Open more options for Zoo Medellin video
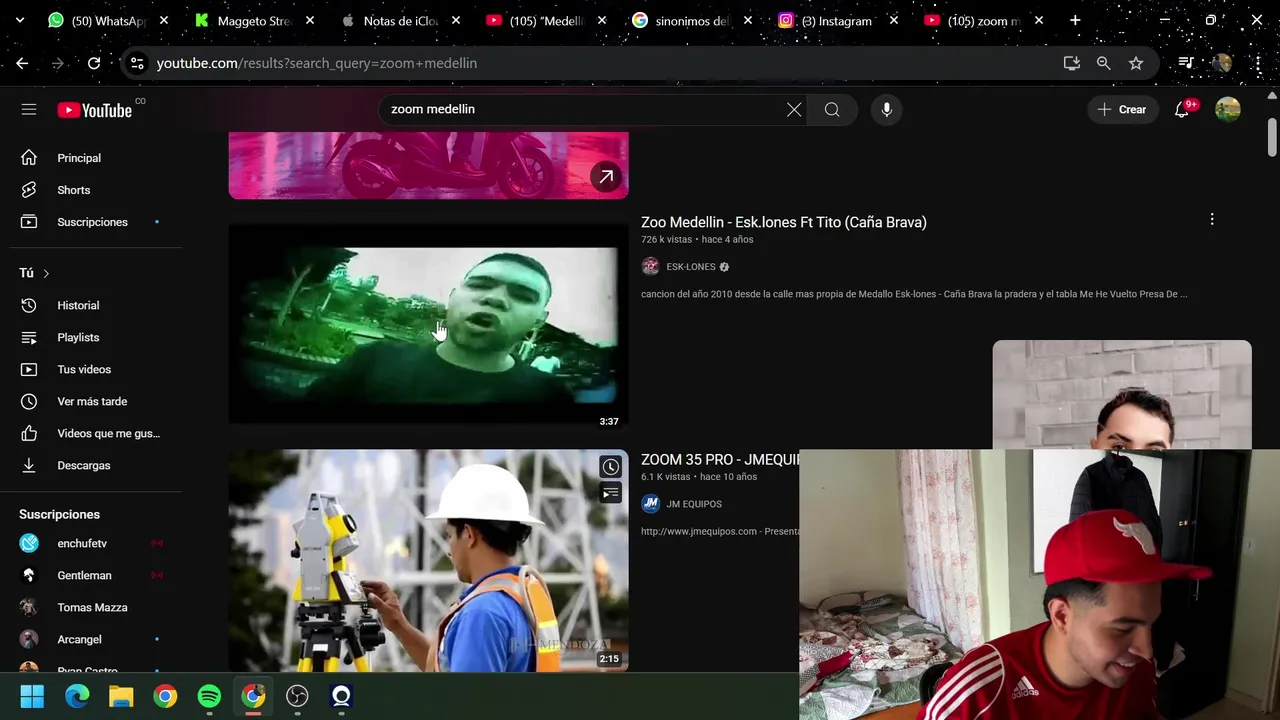Screen dimensions: 1280x720 [1212, 219]
